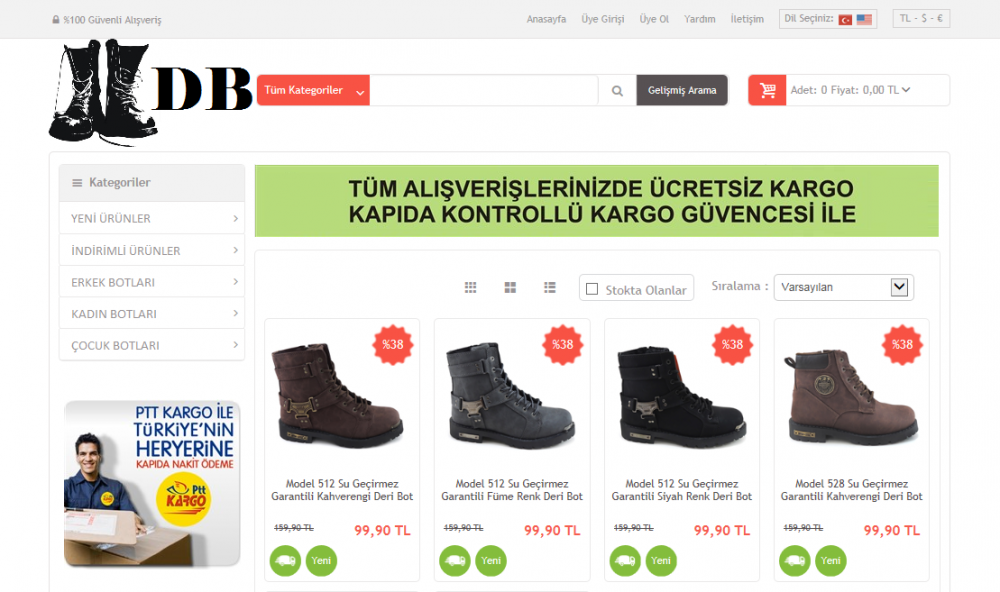Screen dimensions: 1000x592
Task: Select US flag language icon
Action: 864,20
